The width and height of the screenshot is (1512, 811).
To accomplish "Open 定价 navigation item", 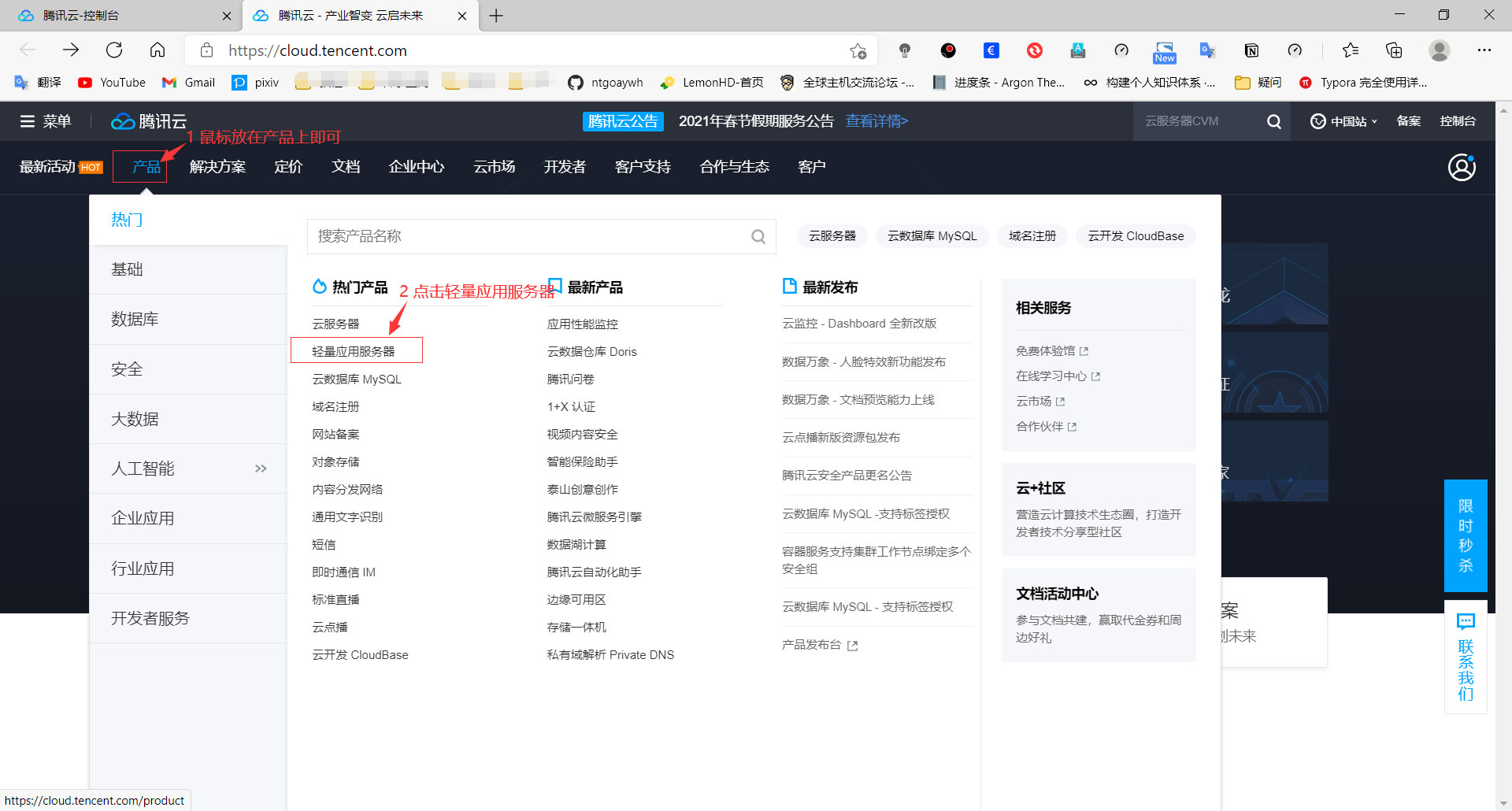I will click(x=288, y=167).
